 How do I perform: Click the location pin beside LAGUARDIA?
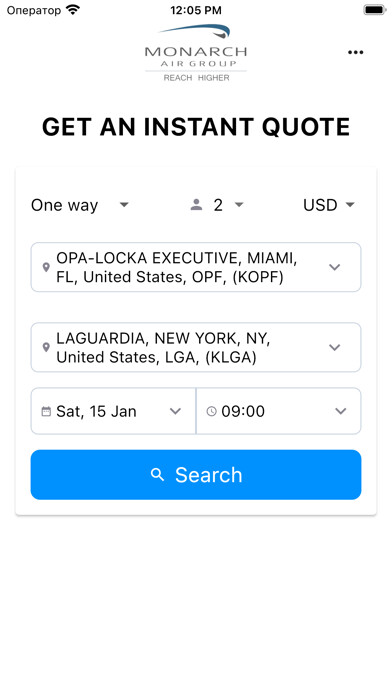[46, 348]
